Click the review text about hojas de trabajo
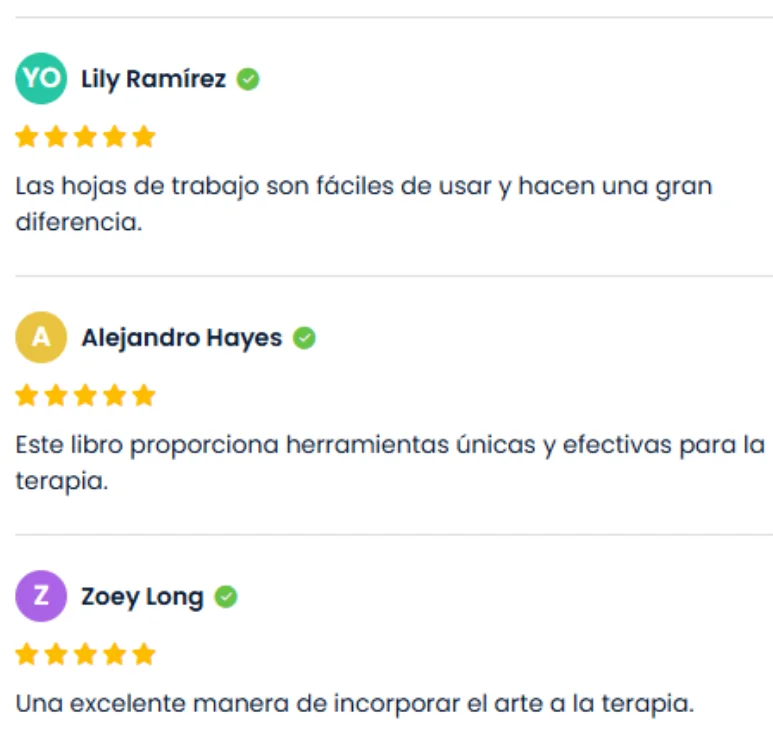Image resolution: width=773 pixels, height=755 pixels. (364, 204)
